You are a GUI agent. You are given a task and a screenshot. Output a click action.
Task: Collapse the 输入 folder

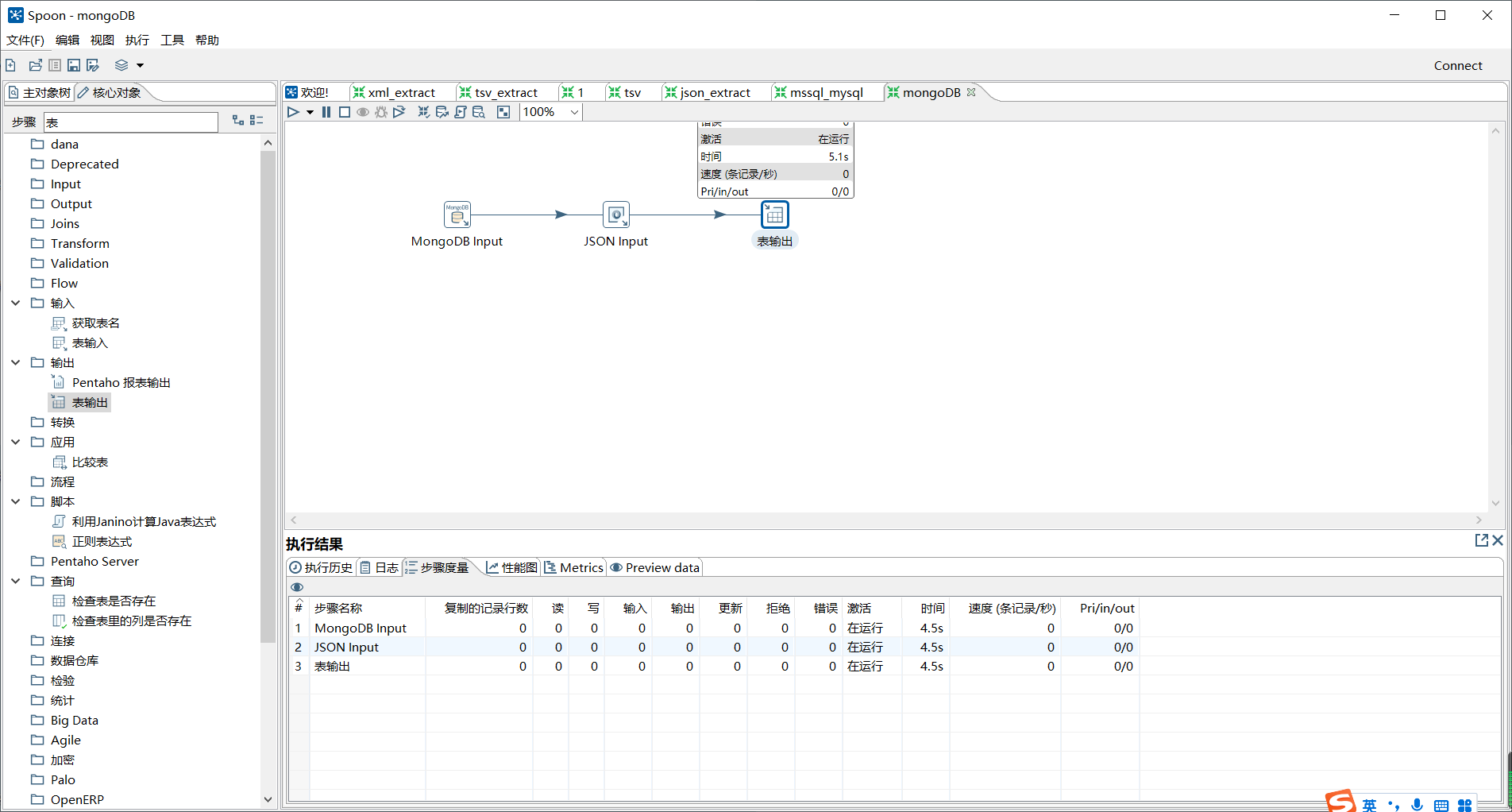(15, 303)
